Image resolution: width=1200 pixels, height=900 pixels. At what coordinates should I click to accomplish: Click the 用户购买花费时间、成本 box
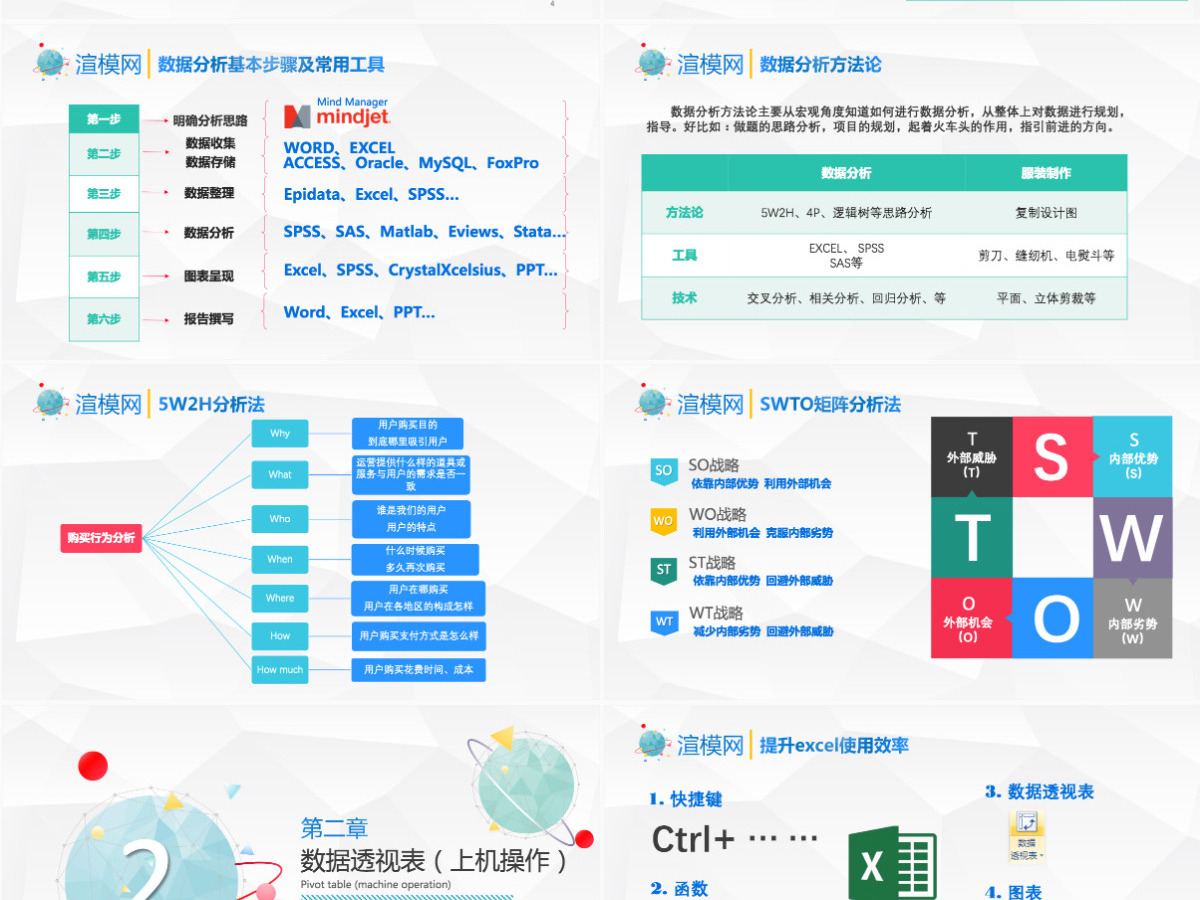pos(418,669)
